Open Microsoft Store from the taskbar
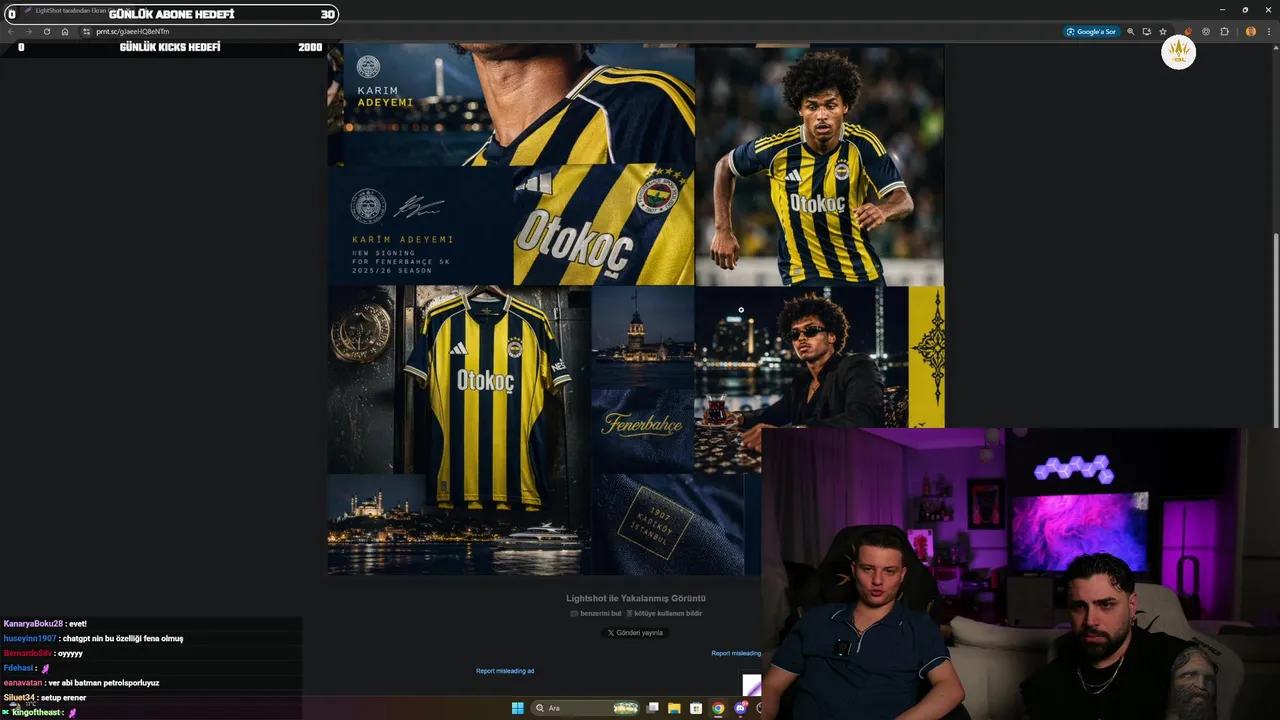 (696, 708)
